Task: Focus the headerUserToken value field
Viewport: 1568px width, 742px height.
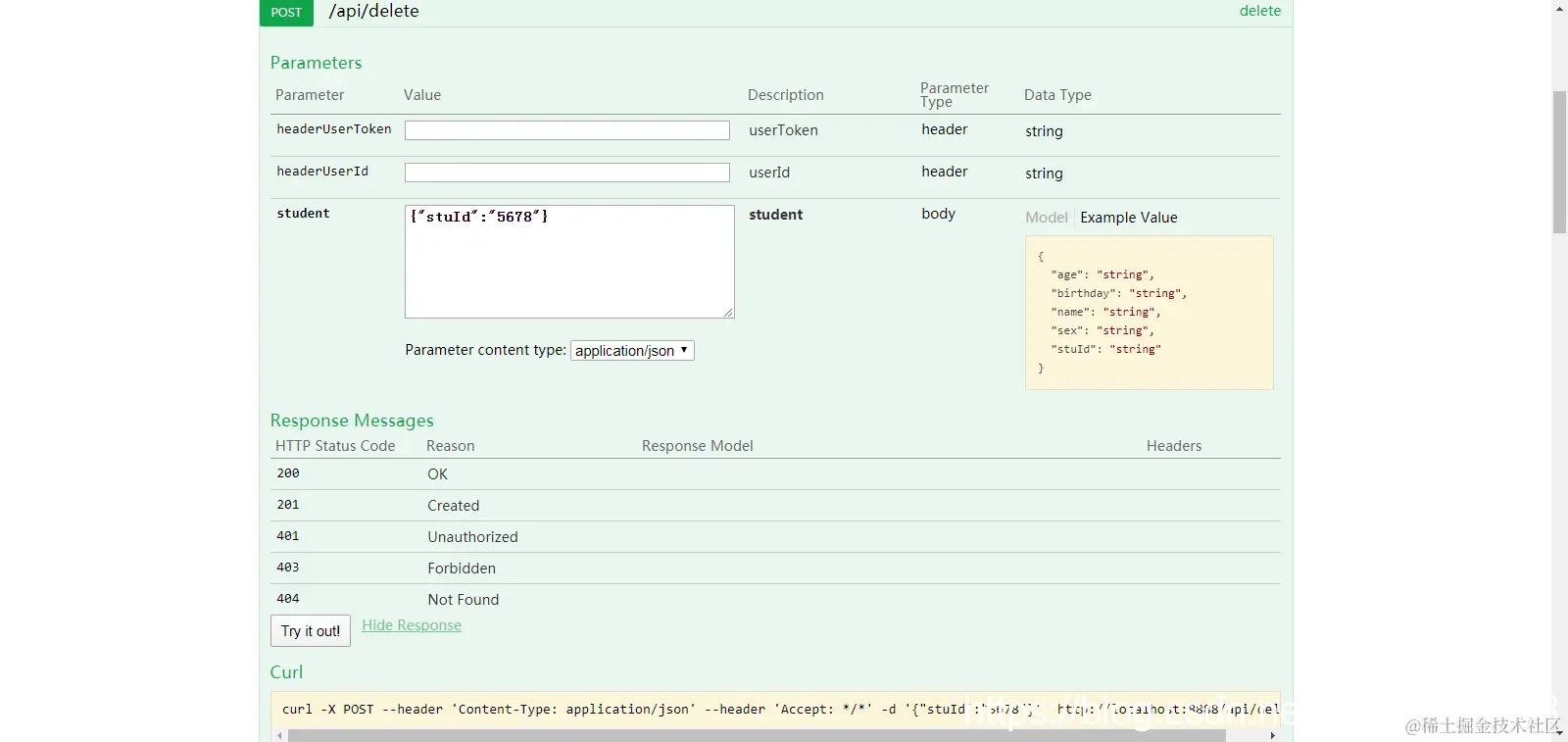Action: [567, 130]
